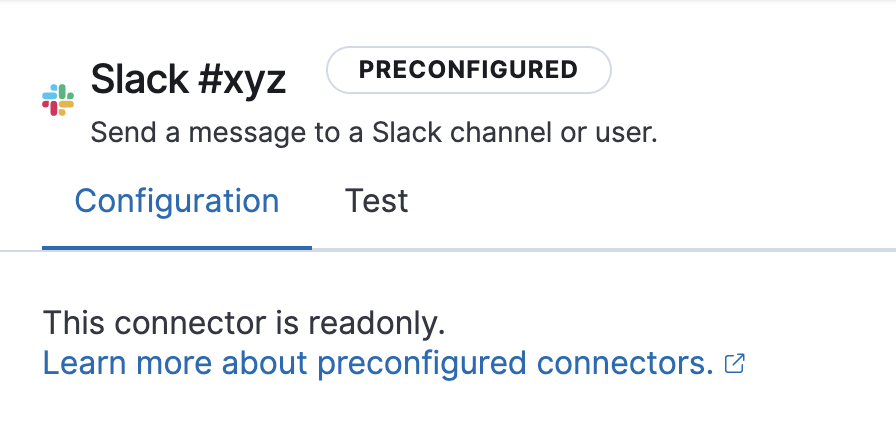The width and height of the screenshot is (896, 426).
Task: Click the horizontal divider line under the tabs
Action: 600,248
